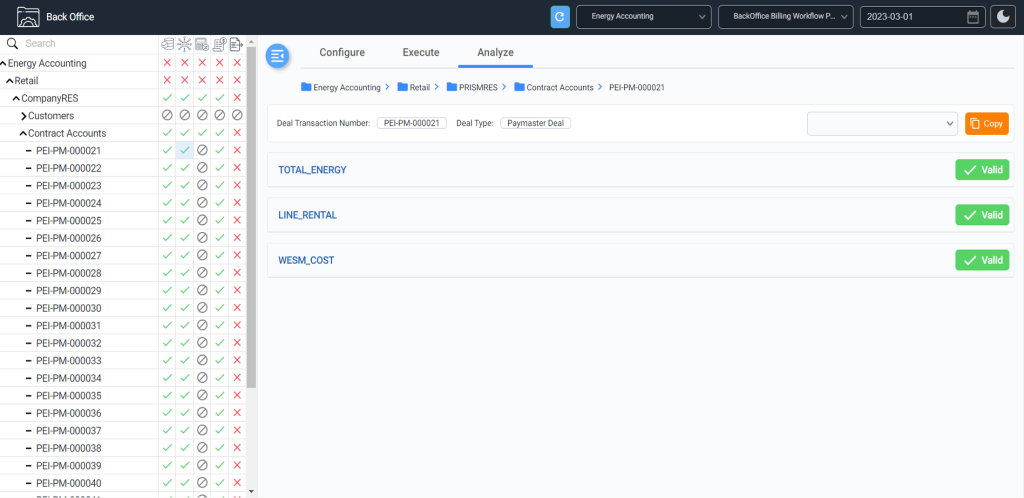Collapse the sidebar with the blue menu button
1024x498 pixels.
coord(277,55)
